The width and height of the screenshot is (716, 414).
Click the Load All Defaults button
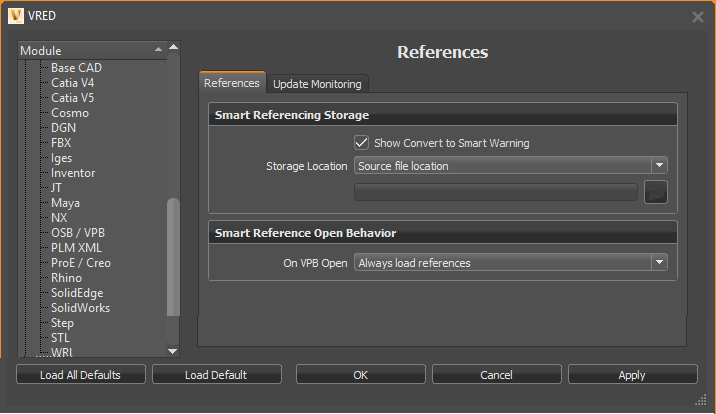[80, 375]
